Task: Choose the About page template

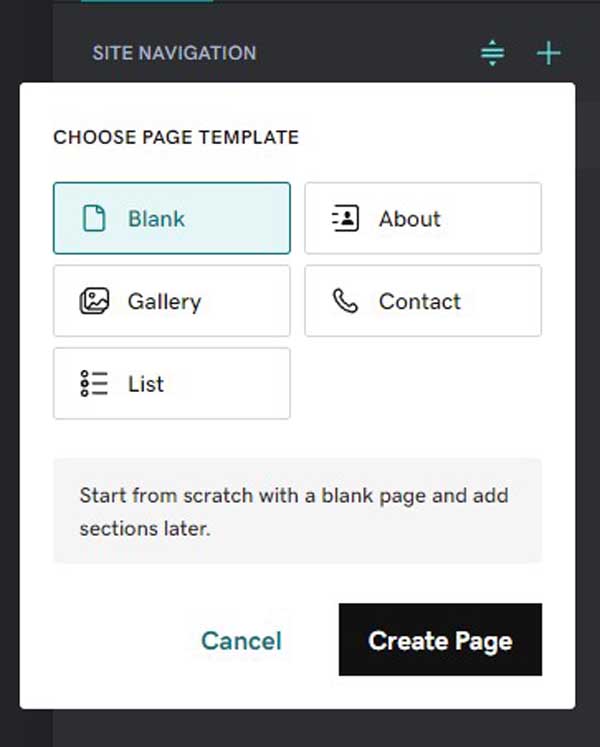Action: tap(423, 218)
